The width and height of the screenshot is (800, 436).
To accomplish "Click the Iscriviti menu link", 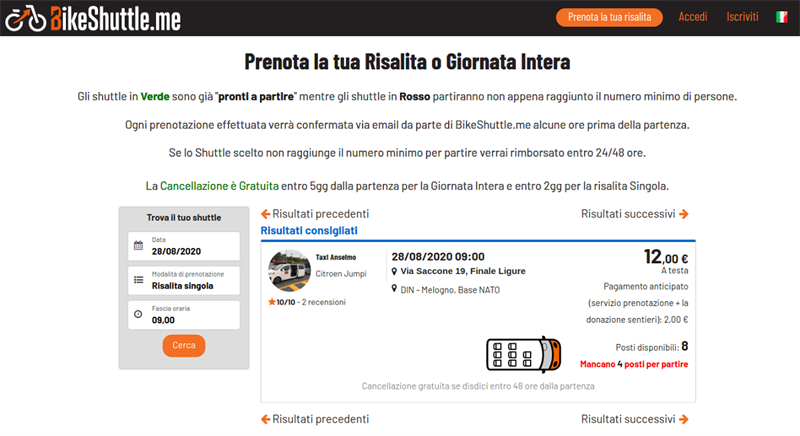I will pos(742,17).
